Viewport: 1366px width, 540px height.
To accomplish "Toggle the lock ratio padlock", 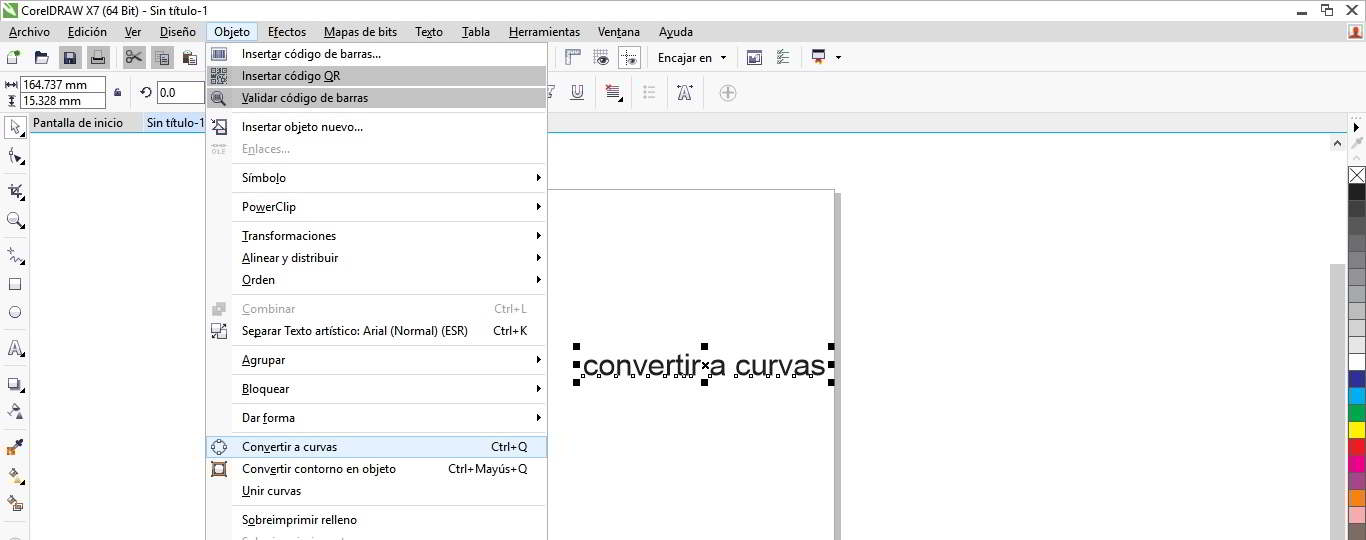I will (118, 93).
